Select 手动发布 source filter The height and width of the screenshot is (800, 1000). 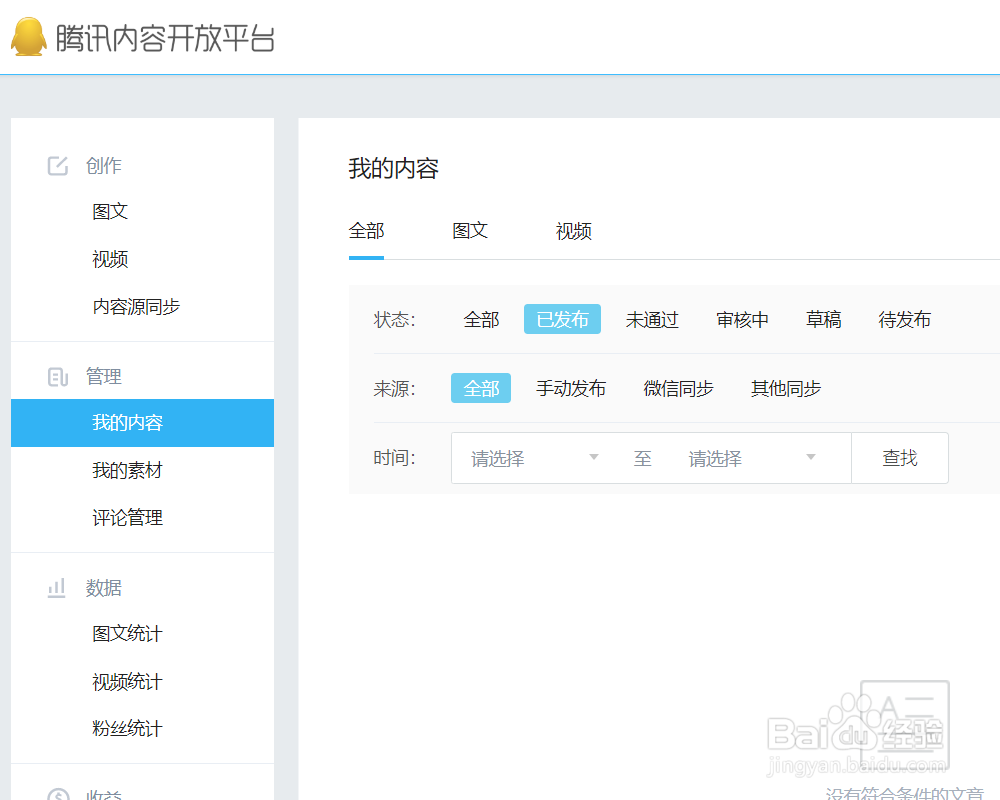point(571,388)
